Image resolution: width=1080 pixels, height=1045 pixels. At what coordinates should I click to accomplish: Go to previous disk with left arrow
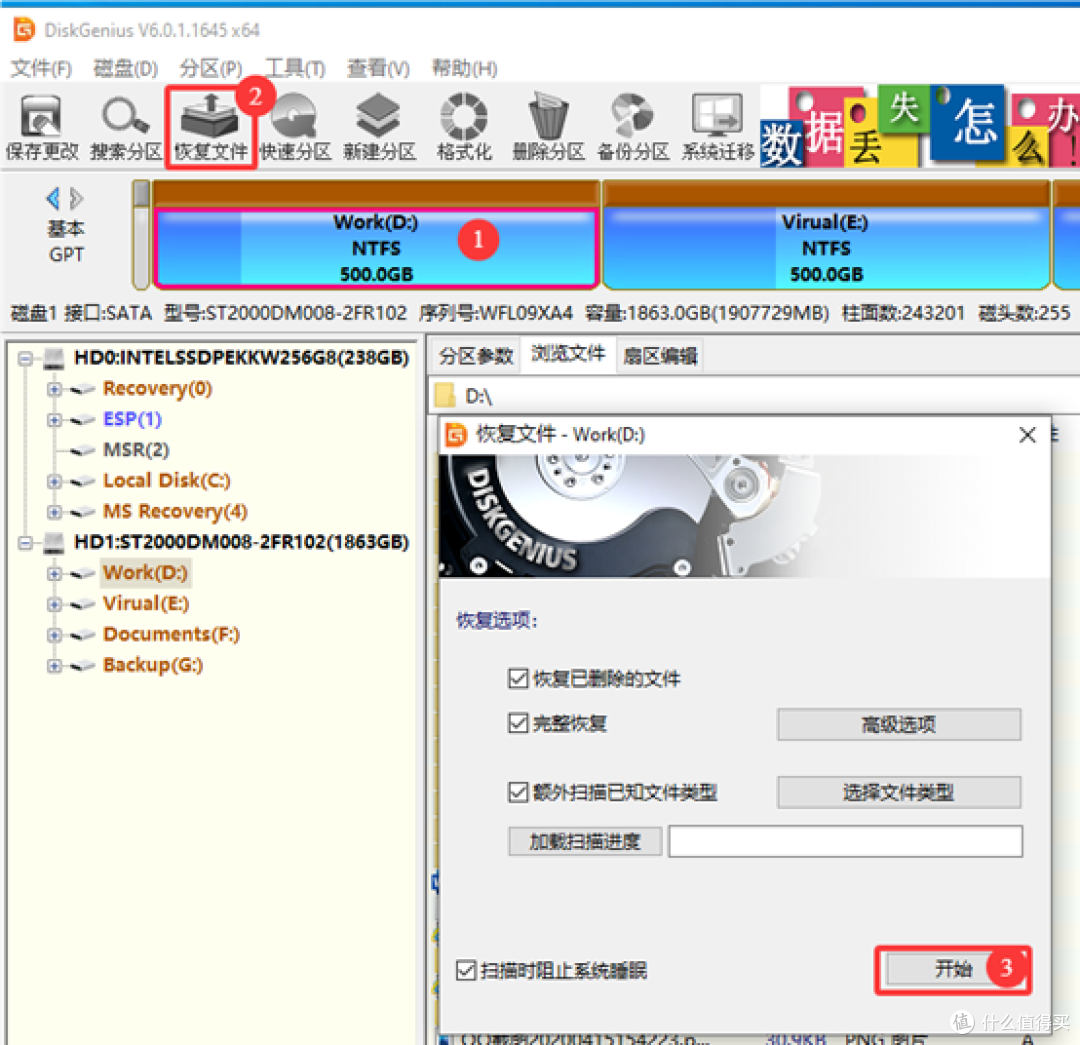click(x=52, y=199)
